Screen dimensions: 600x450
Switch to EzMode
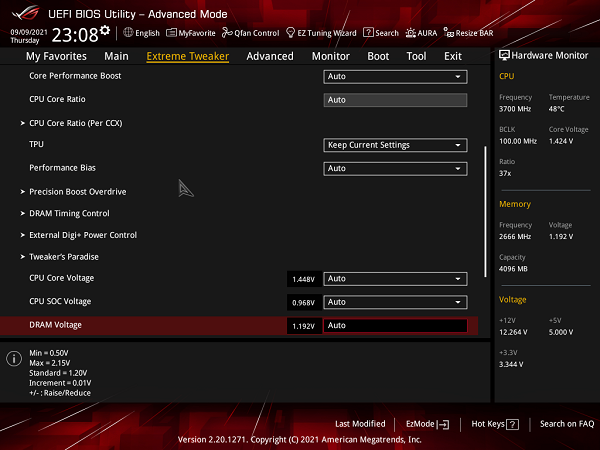(x=427, y=424)
